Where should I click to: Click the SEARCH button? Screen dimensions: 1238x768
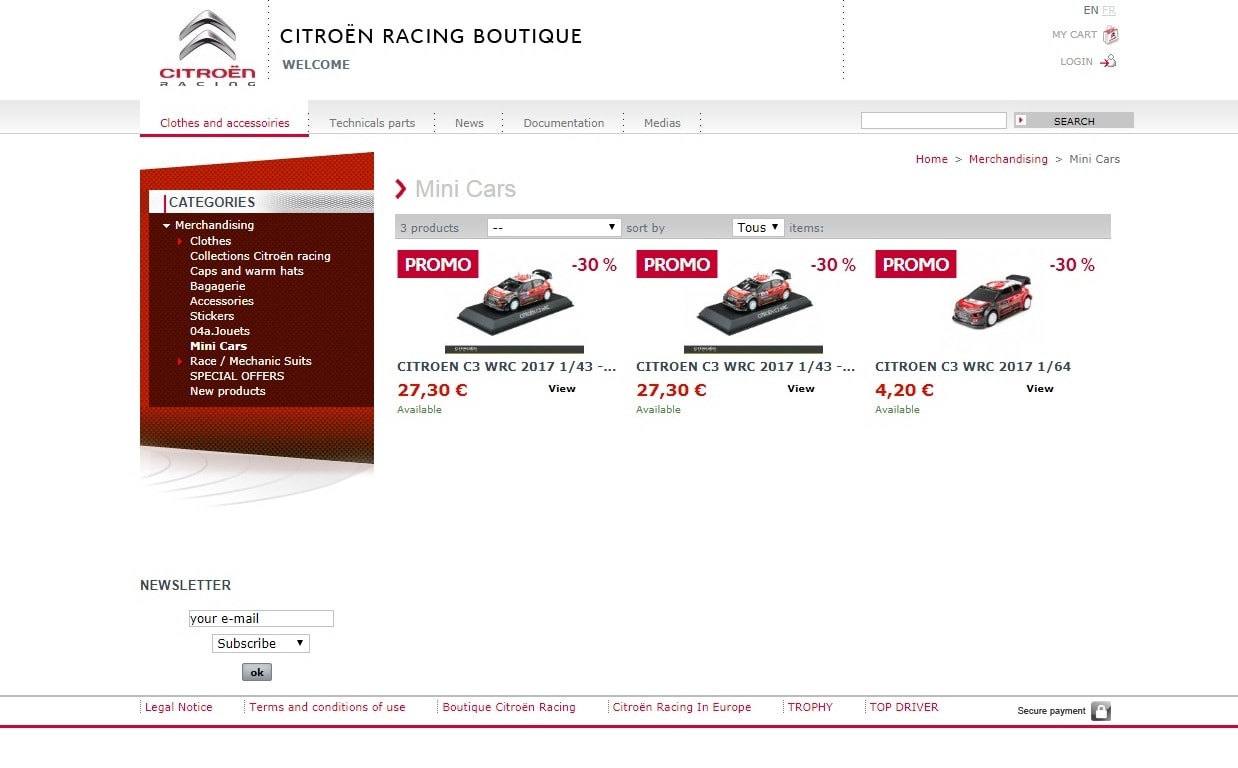pos(1074,121)
